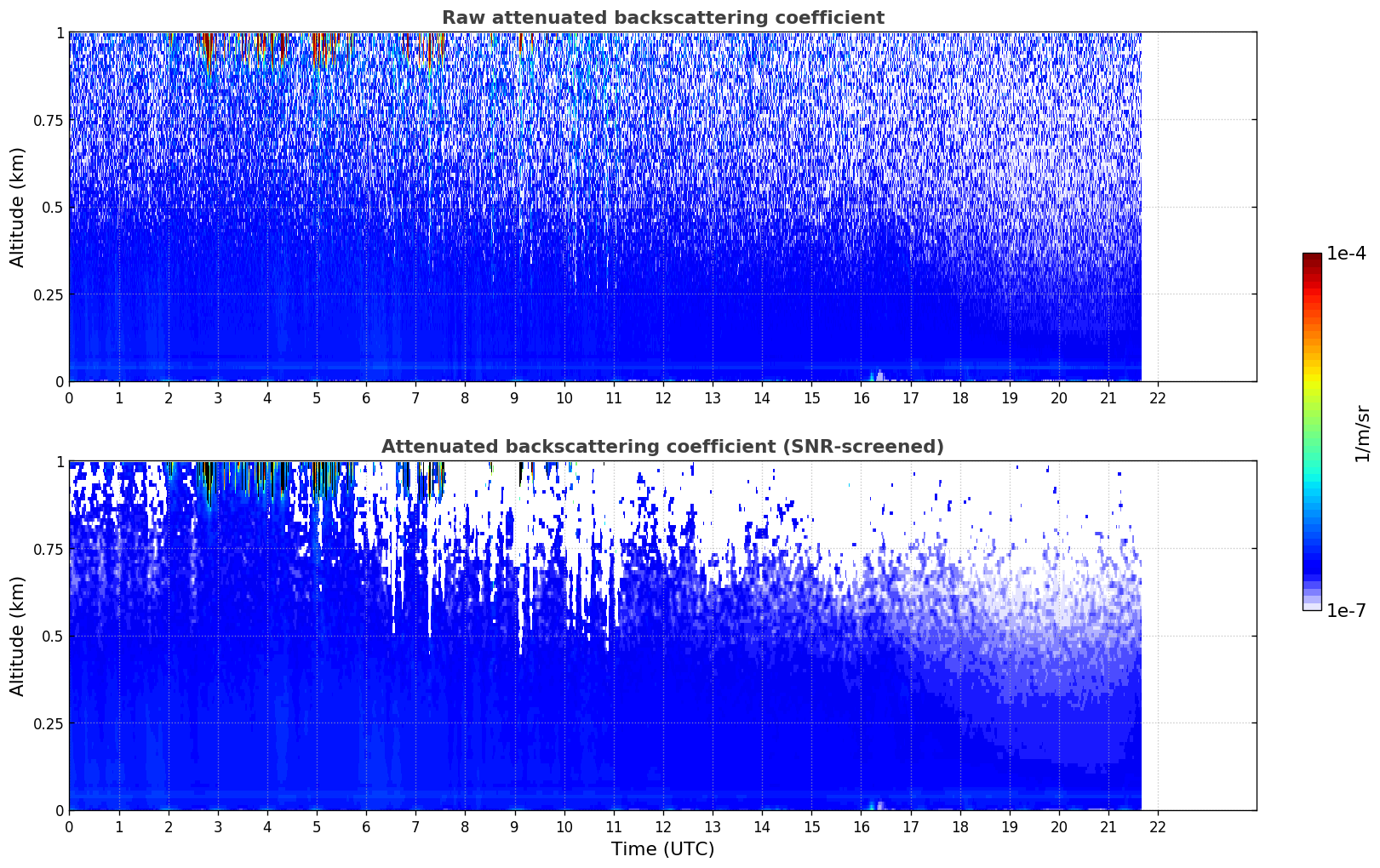This screenshot has width=1380, height=868.
Task: Click the "Raw attenuated backscattering coefficient" title
Action: 662,18
